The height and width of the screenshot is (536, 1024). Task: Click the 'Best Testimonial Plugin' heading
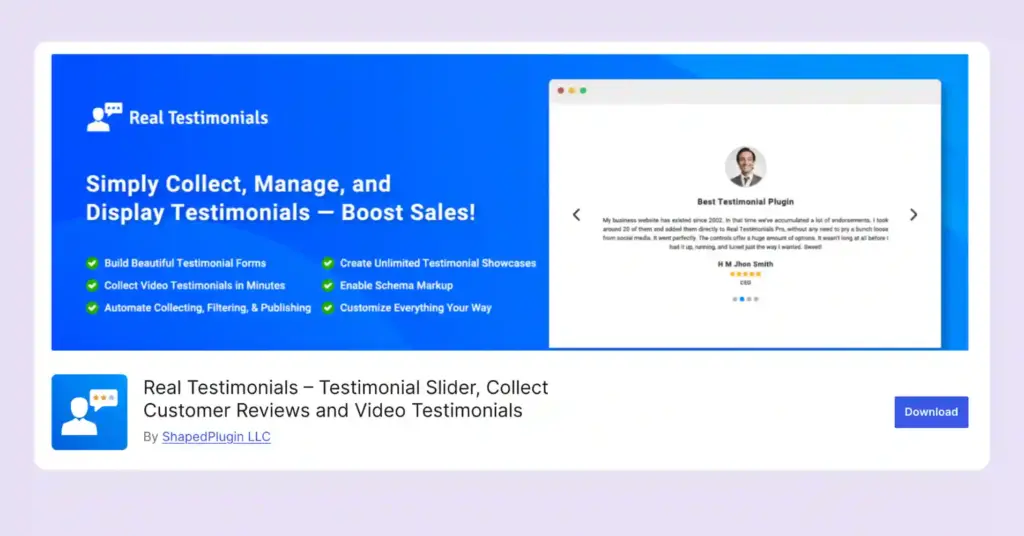pyautogui.click(x=745, y=202)
